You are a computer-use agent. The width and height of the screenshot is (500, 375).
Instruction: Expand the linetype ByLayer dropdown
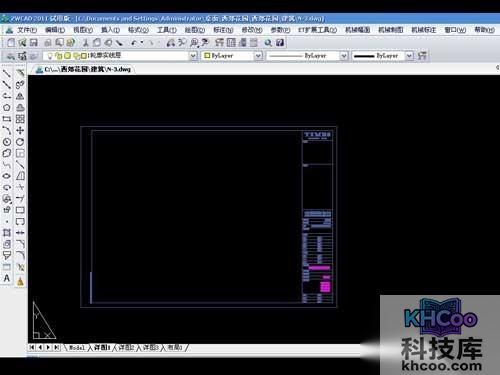344,56
